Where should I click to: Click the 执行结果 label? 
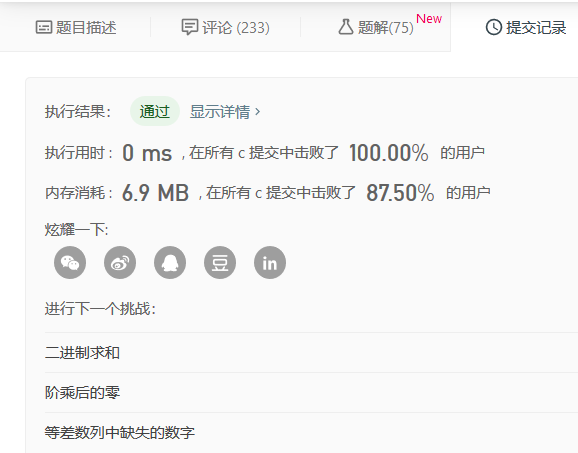pyautogui.click(x=78, y=112)
